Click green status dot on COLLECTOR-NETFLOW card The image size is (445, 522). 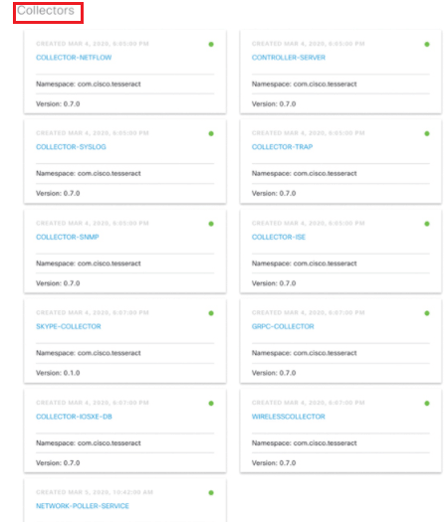(x=211, y=44)
